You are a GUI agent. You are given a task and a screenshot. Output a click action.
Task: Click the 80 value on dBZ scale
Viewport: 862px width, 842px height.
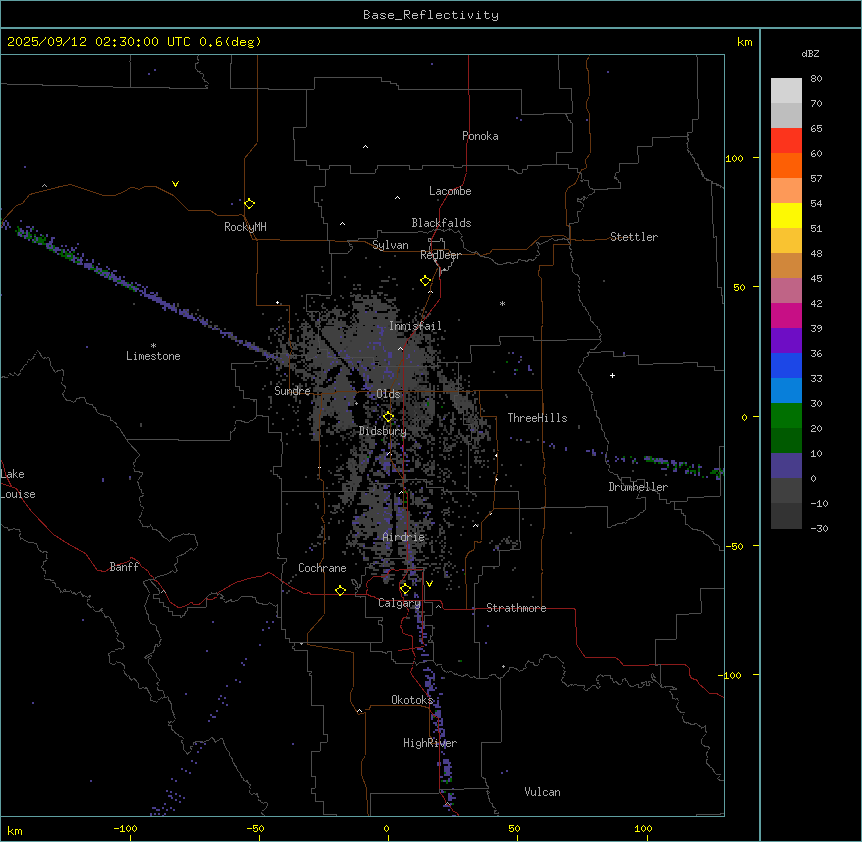click(816, 79)
